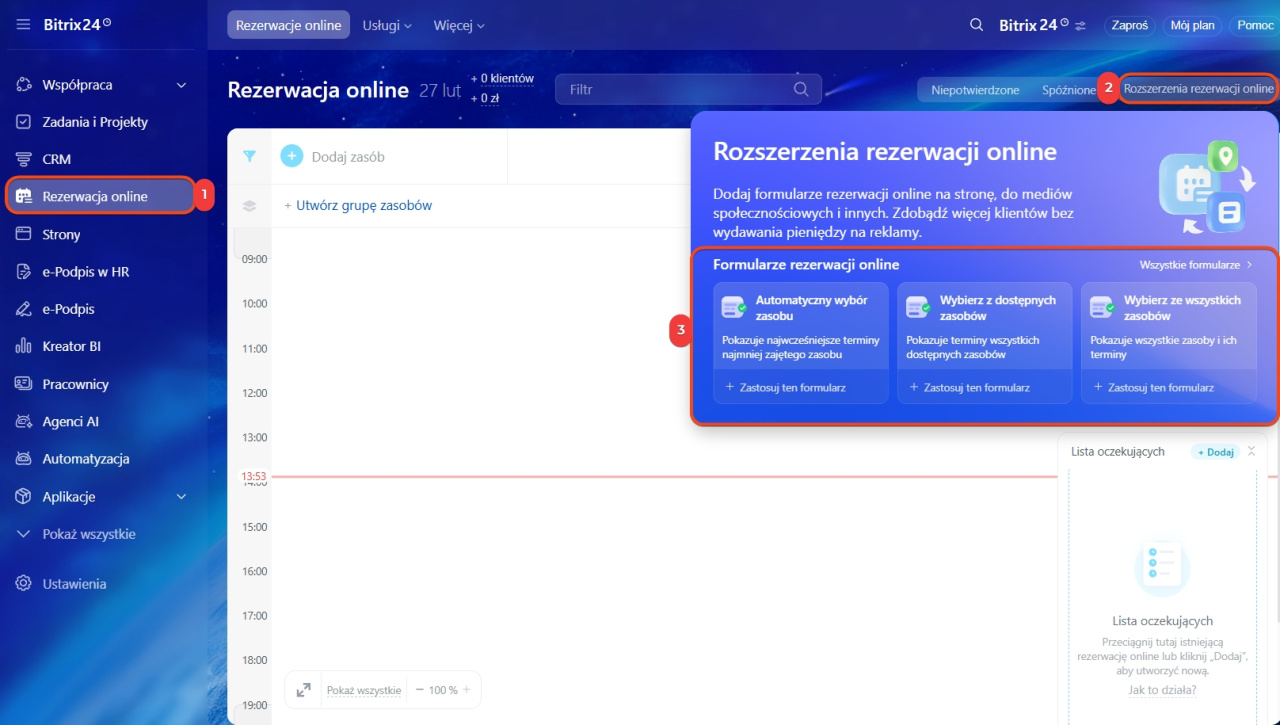Image resolution: width=1280 pixels, height=725 pixels.
Task: Open Kreator BI in sidebar
Action: click(71, 346)
